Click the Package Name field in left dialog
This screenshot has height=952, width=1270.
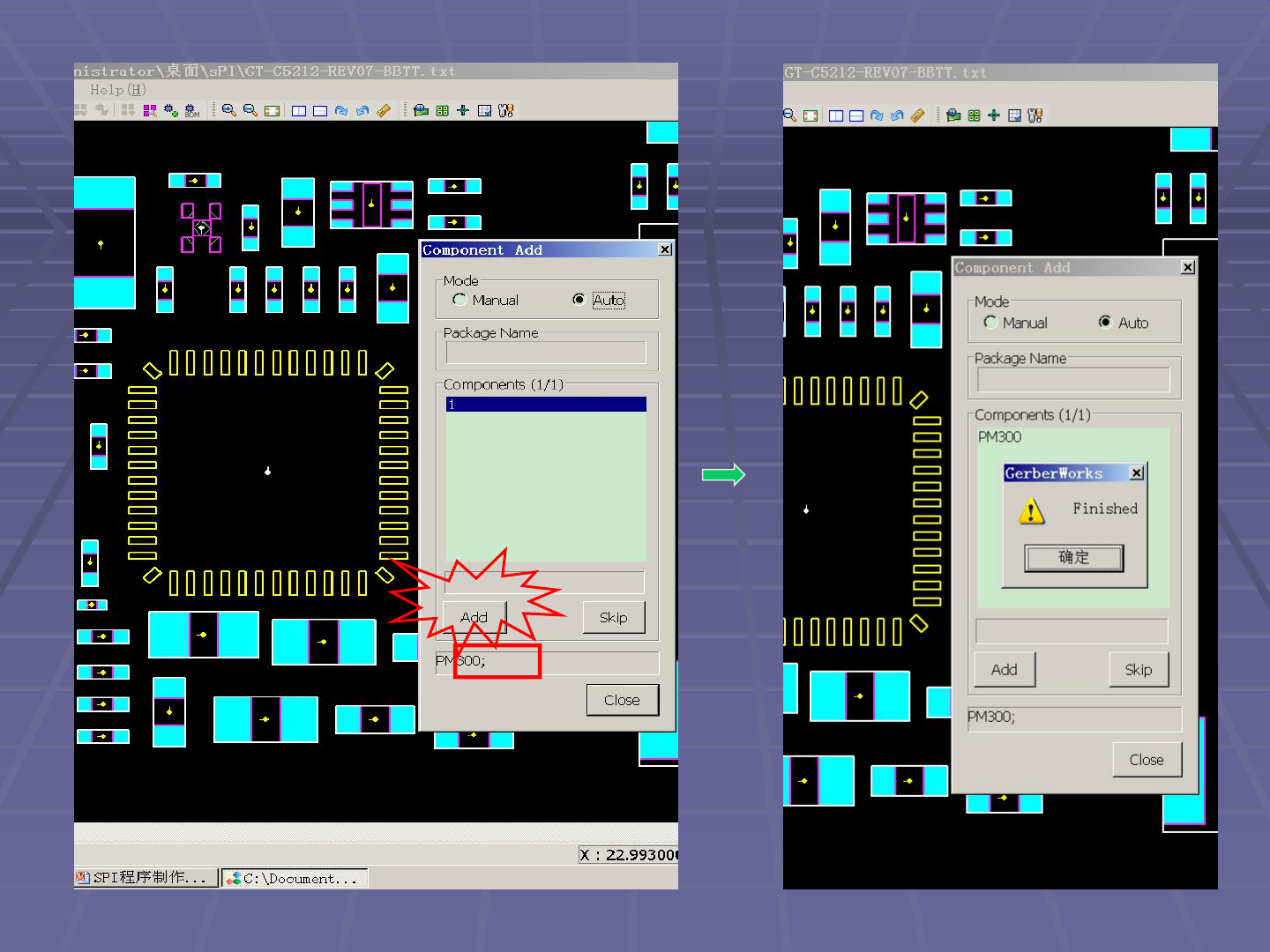[546, 353]
